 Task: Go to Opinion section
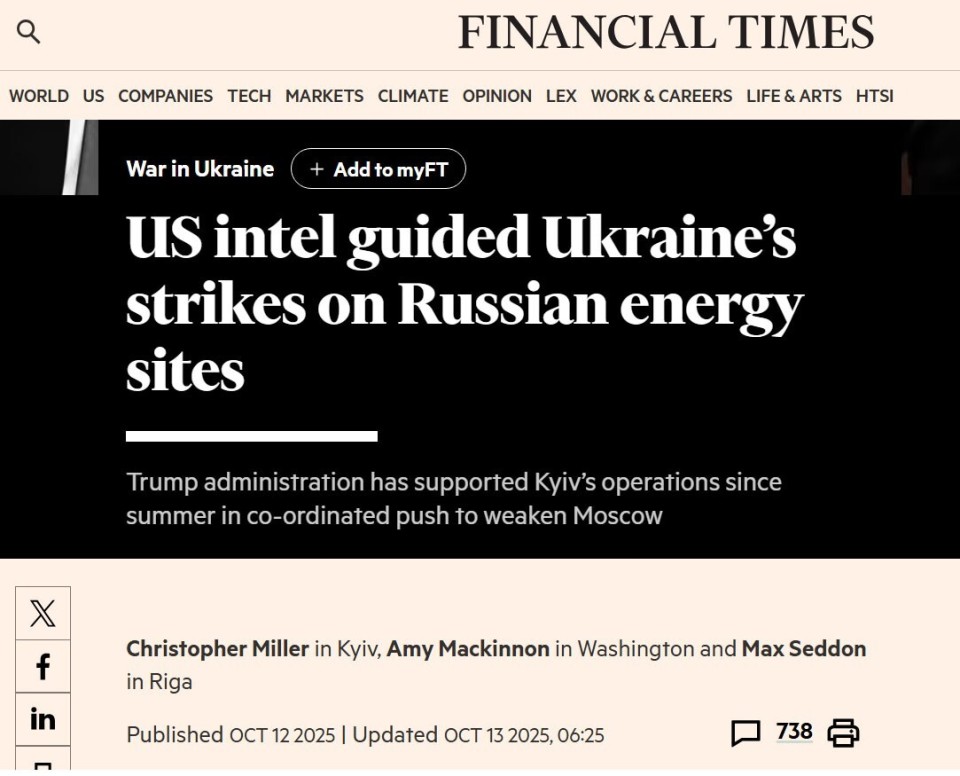497,96
